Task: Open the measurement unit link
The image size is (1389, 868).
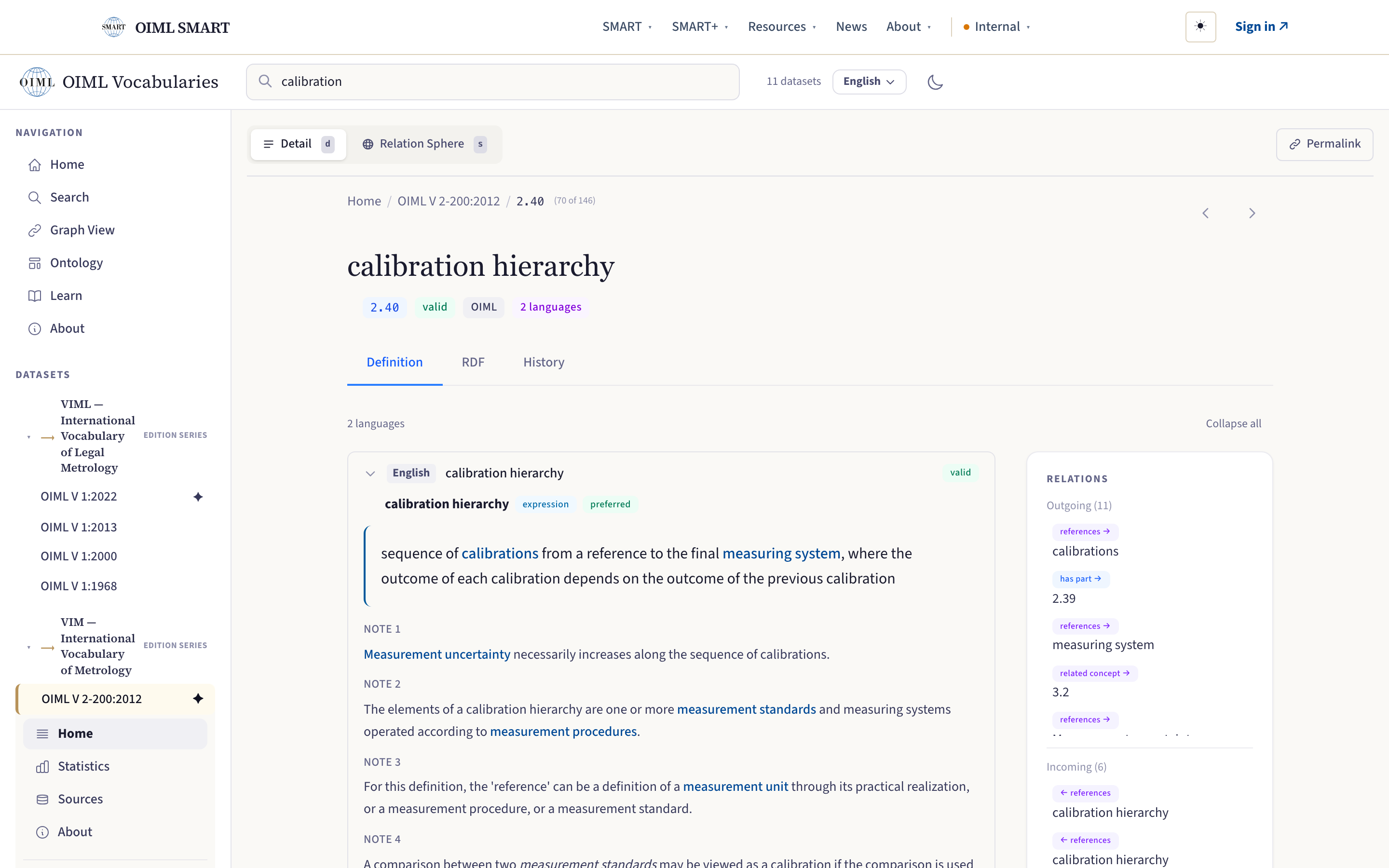Action: click(735, 787)
